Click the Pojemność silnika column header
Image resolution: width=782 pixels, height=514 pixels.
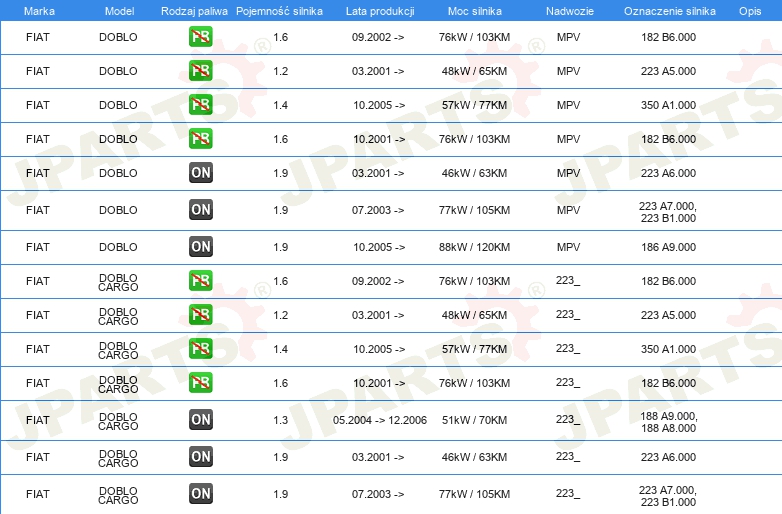coord(279,11)
